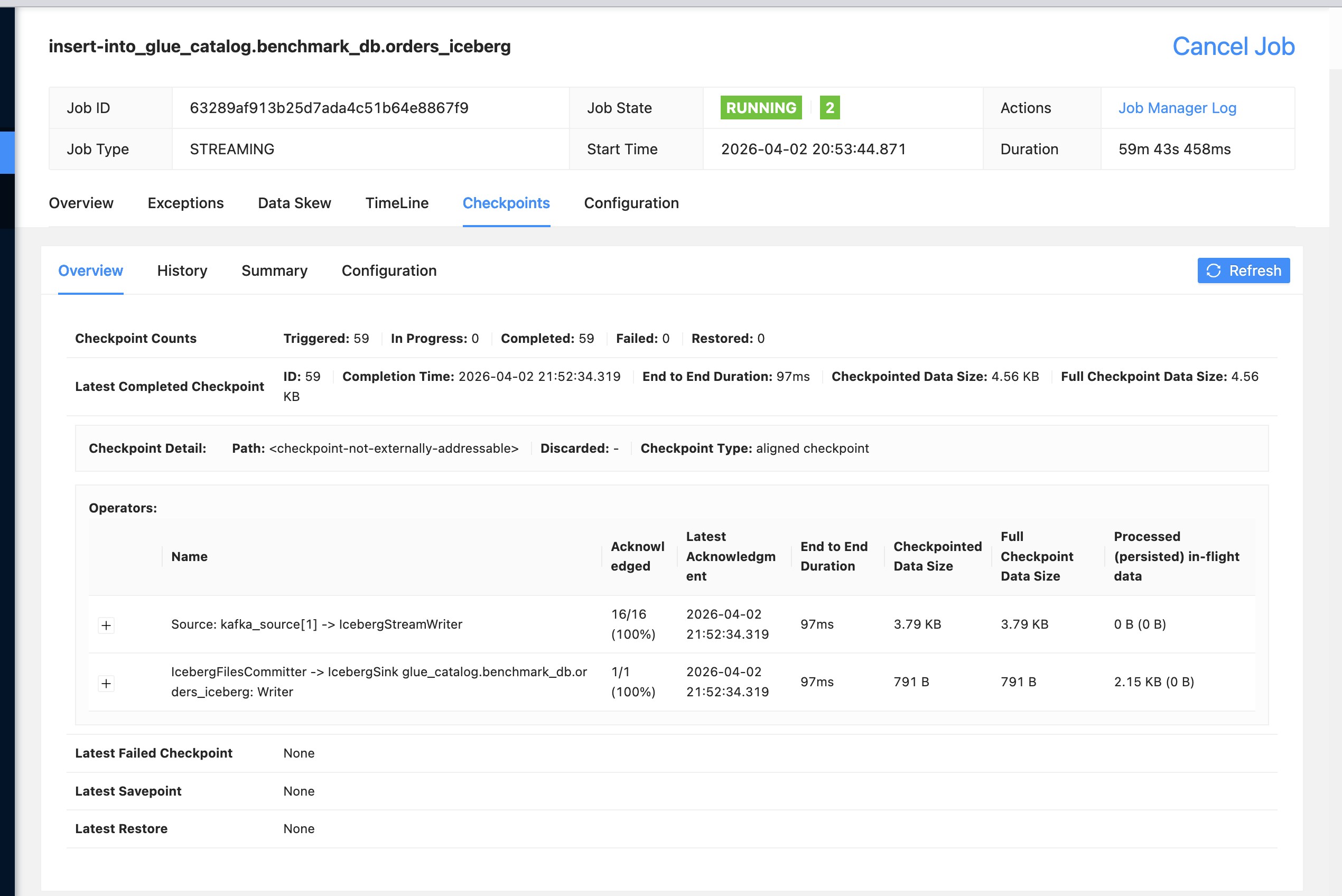Switch to the Exceptions tab

(185, 203)
